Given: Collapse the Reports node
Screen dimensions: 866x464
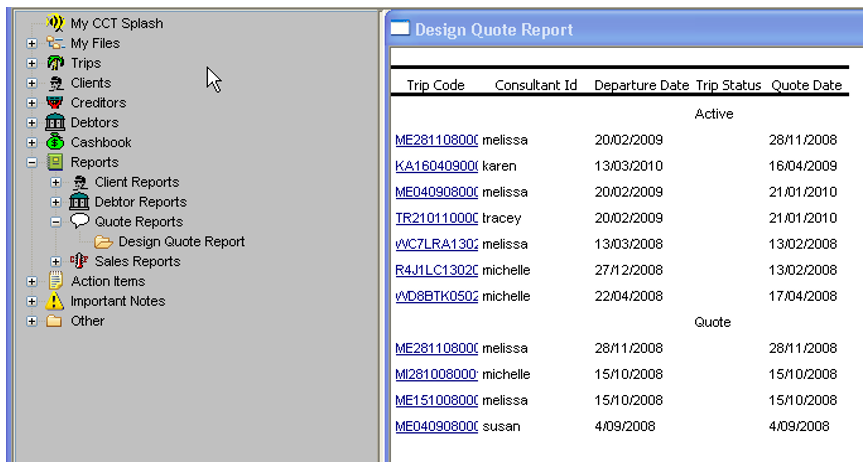Looking at the screenshot, I should 31,162.
